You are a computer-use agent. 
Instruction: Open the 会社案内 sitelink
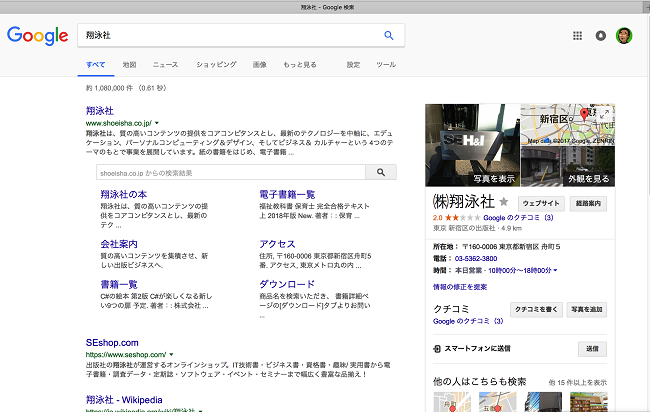point(119,244)
